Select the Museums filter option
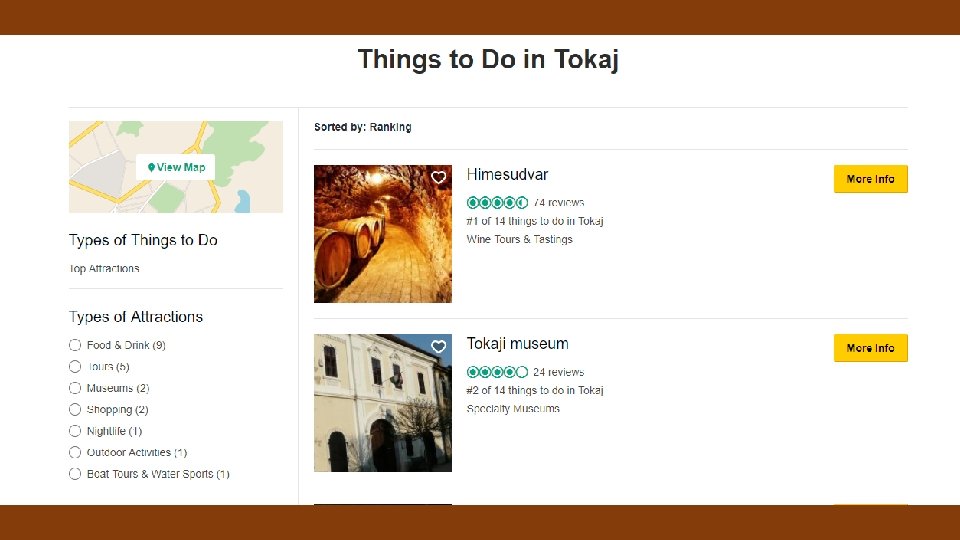The image size is (960, 540). [75, 388]
